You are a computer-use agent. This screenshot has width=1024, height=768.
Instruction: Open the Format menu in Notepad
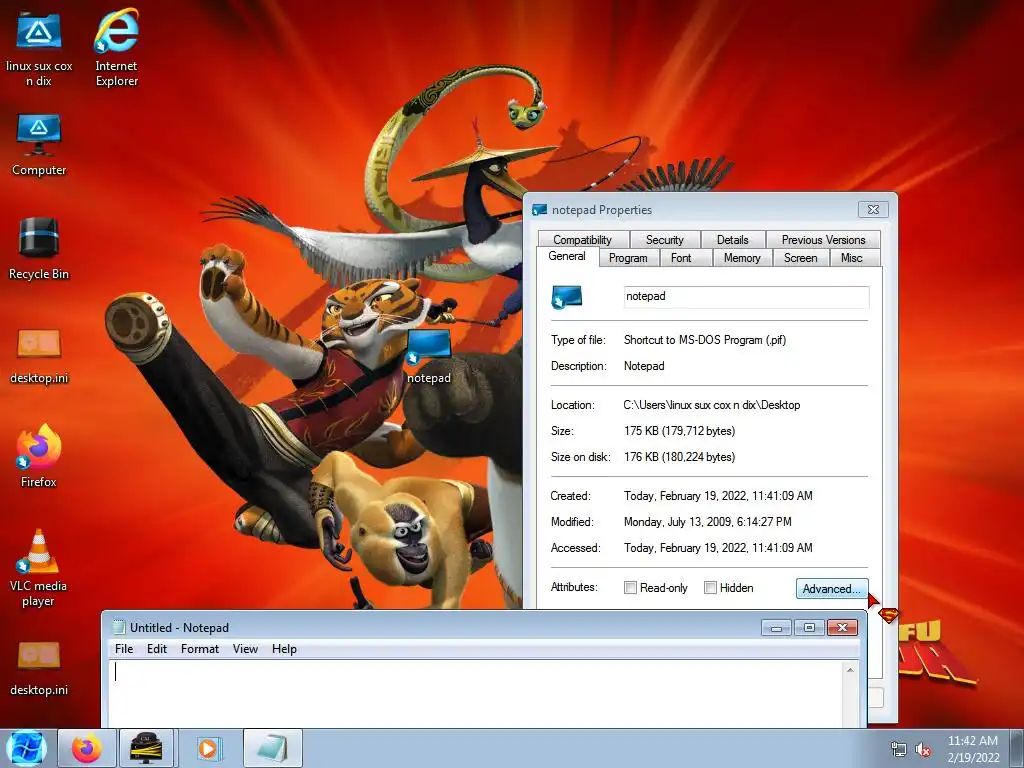click(x=200, y=648)
